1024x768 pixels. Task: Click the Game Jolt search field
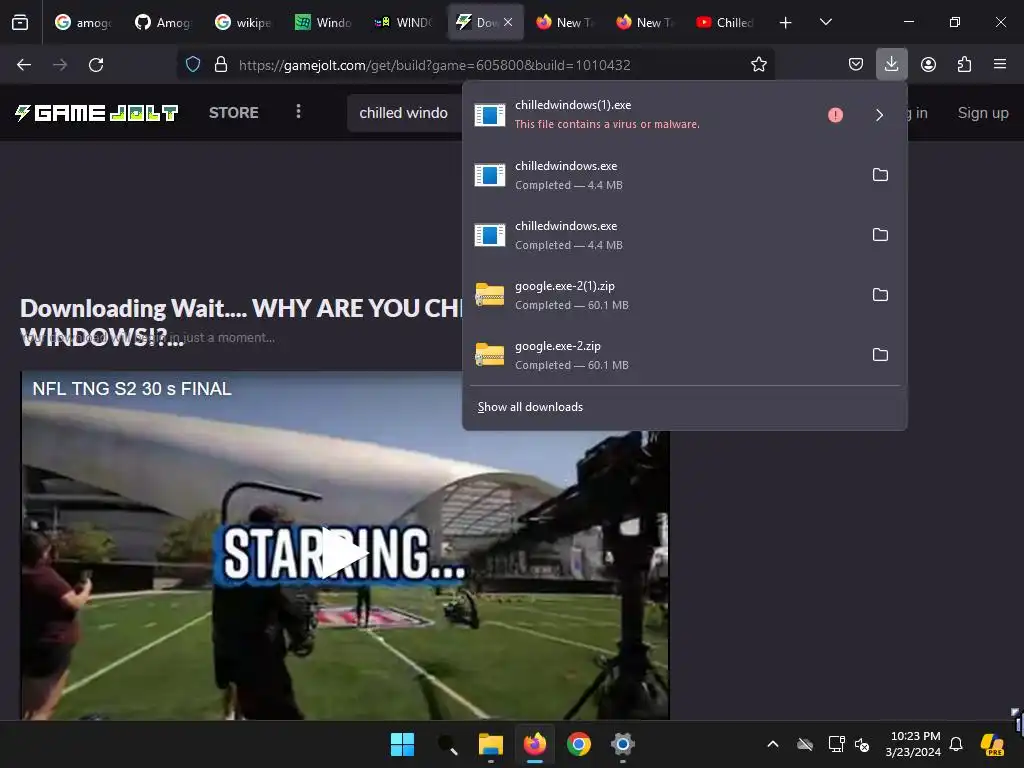[405, 113]
